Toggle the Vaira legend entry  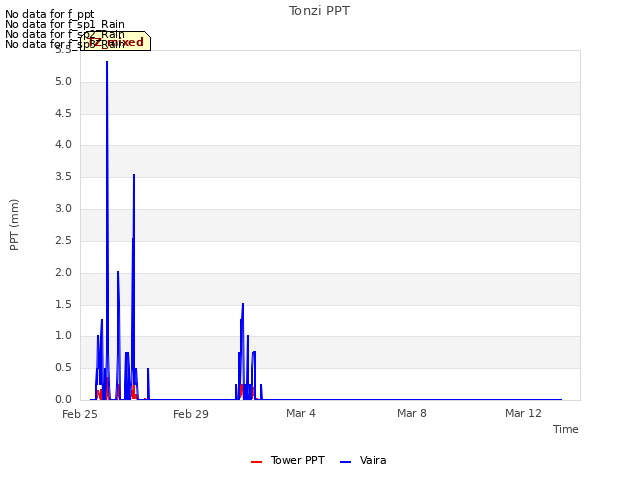click(x=363, y=460)
